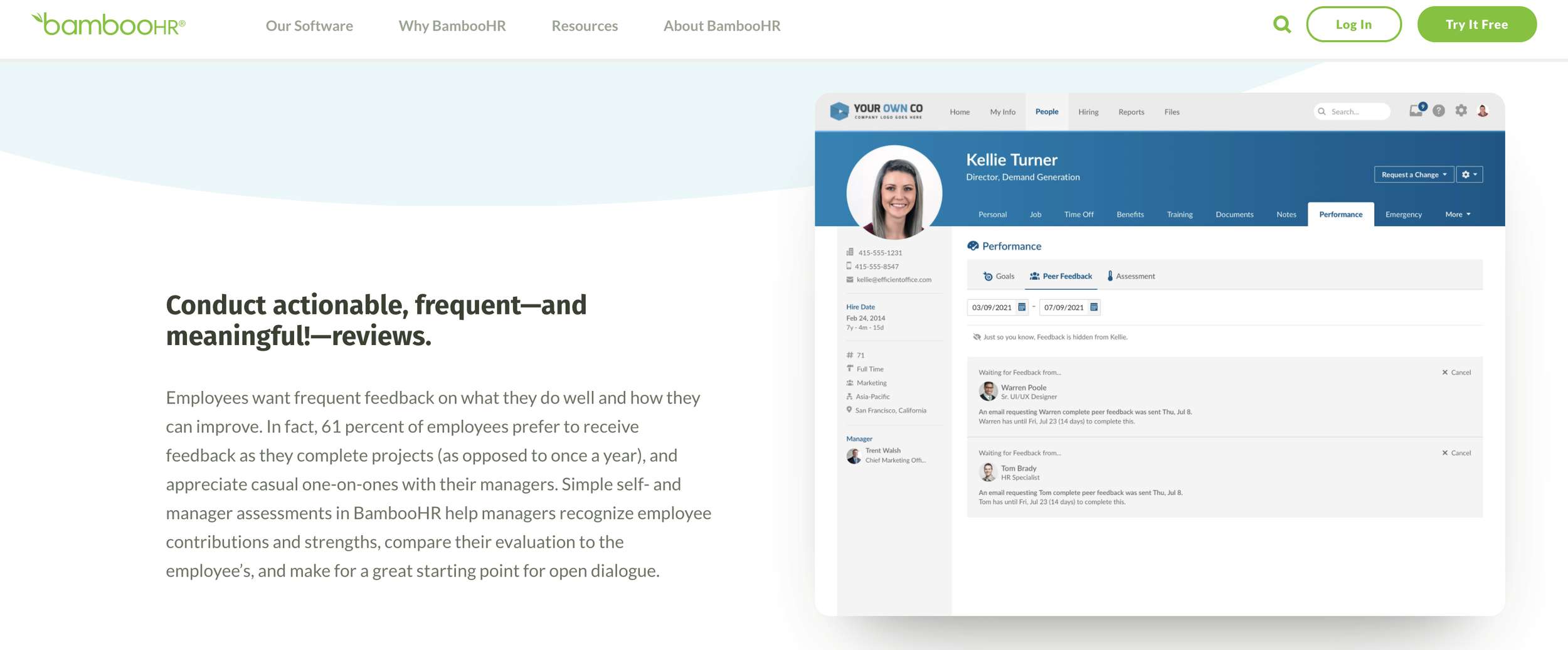The height and width of the screenshot is (650, 1568).
Task: Open the profile gear dropdown
Action: pyautogui.click(x=1470, y=174)
